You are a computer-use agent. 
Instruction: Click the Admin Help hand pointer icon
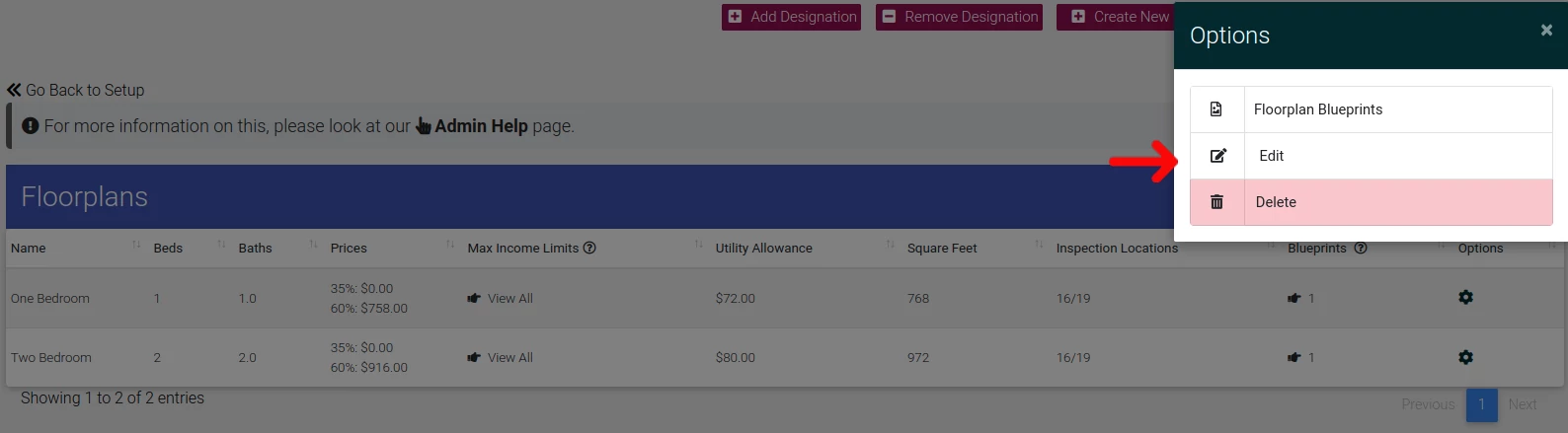[424, 126]
